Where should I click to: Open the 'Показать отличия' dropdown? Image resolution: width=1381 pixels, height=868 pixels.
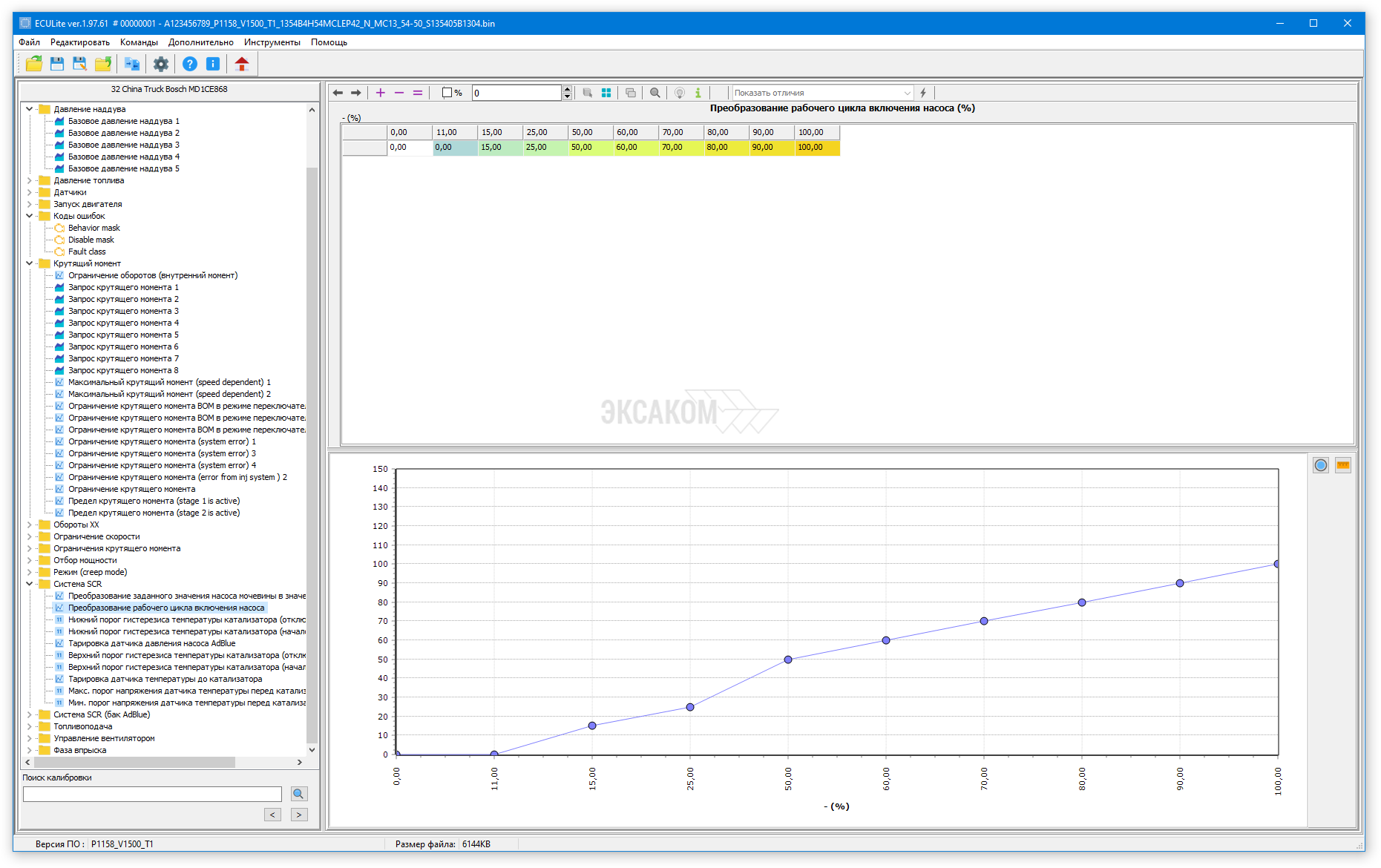point(822,93)
